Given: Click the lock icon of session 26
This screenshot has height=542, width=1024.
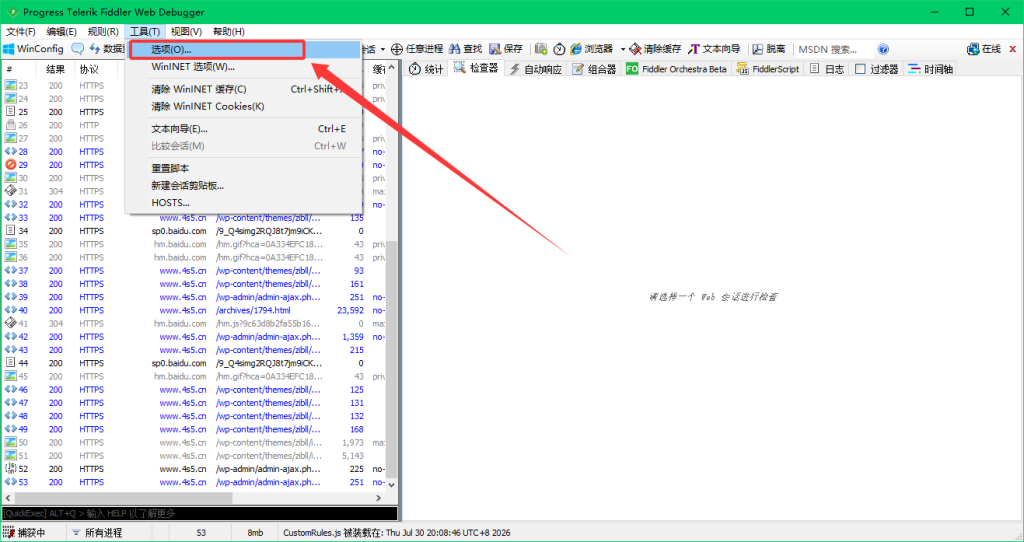Looking at the screenshot, I should pos(10,125).
